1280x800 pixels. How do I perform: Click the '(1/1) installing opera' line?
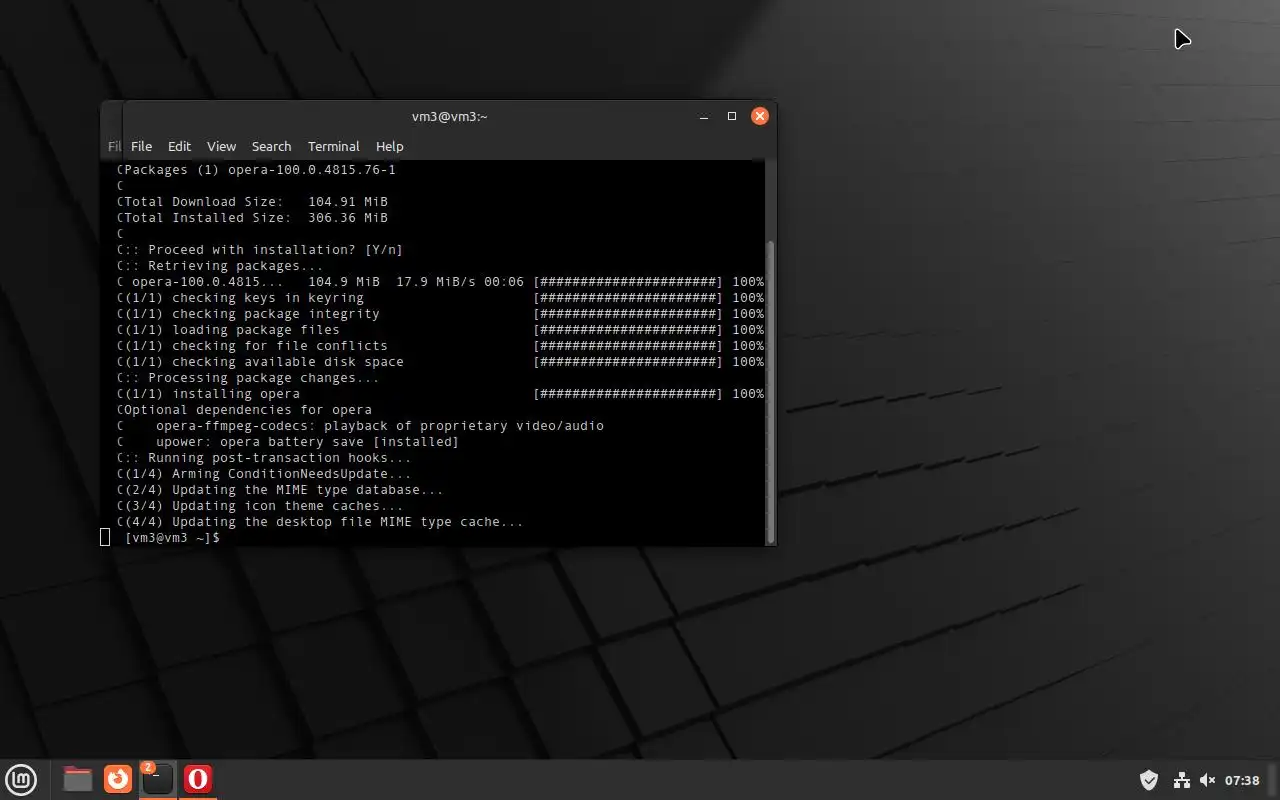tap(444, 394)
